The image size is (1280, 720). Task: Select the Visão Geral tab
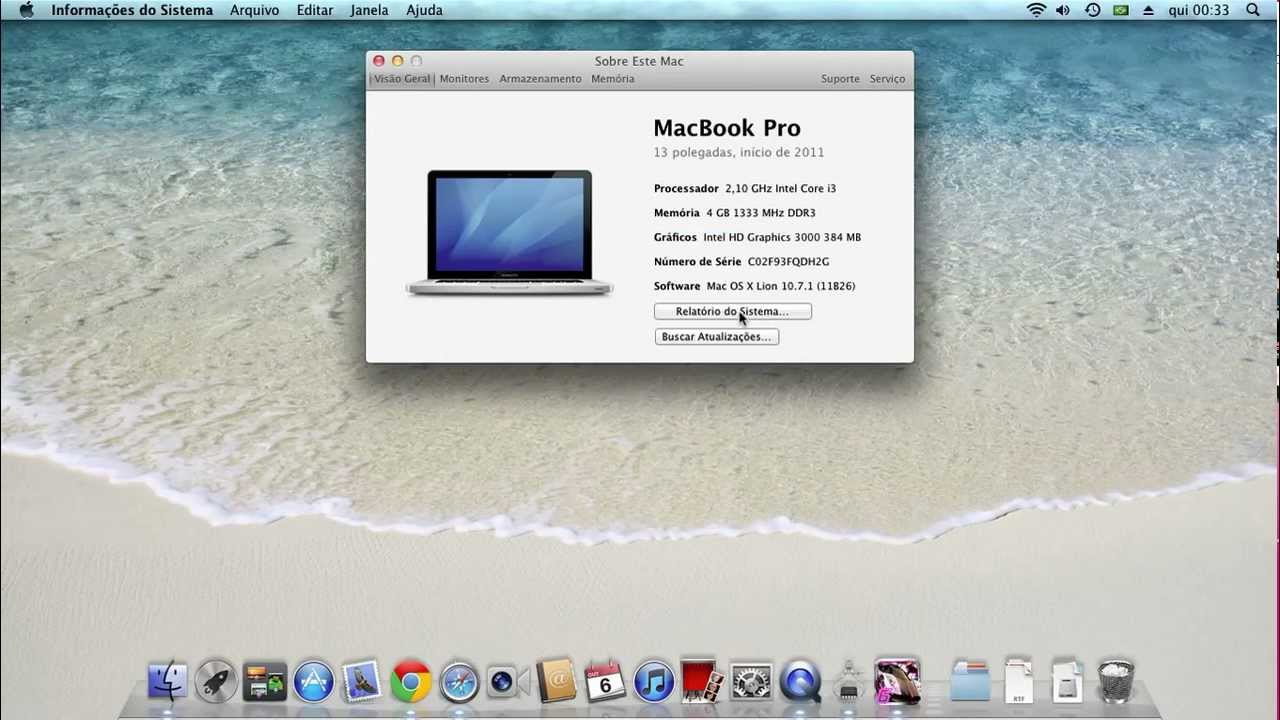point(402,78)
